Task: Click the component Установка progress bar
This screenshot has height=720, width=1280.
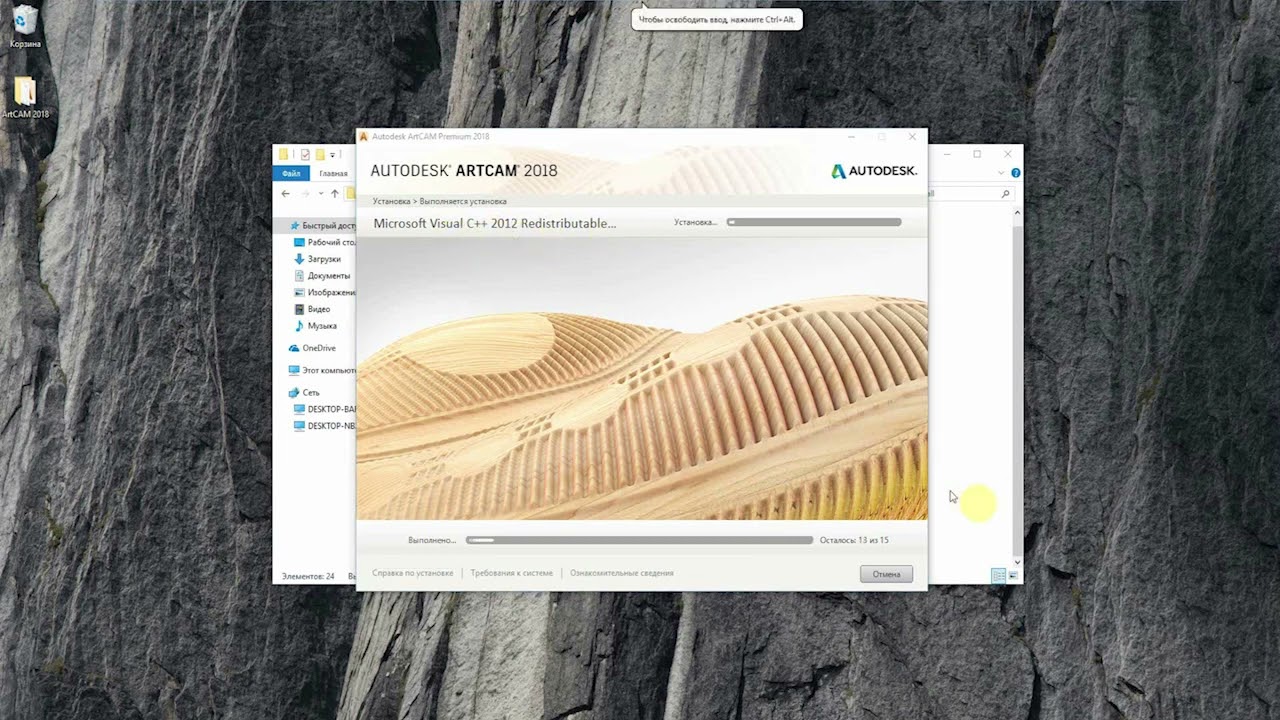Action: tap(814, 222)
